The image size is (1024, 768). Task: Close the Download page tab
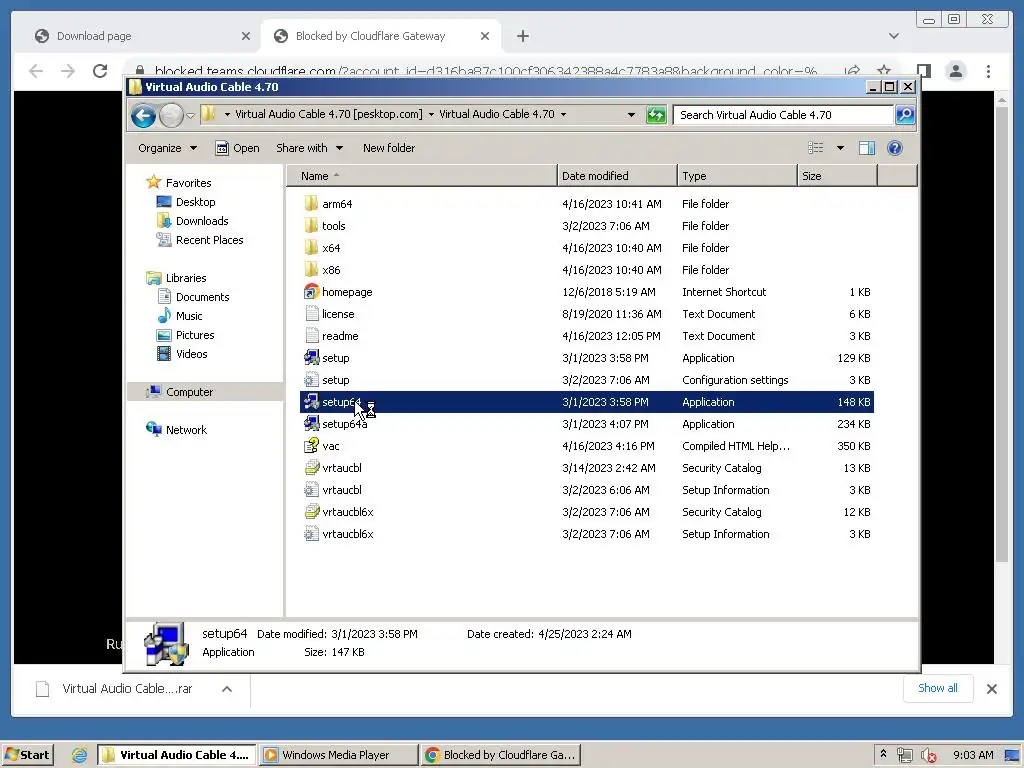click(246, 36)
